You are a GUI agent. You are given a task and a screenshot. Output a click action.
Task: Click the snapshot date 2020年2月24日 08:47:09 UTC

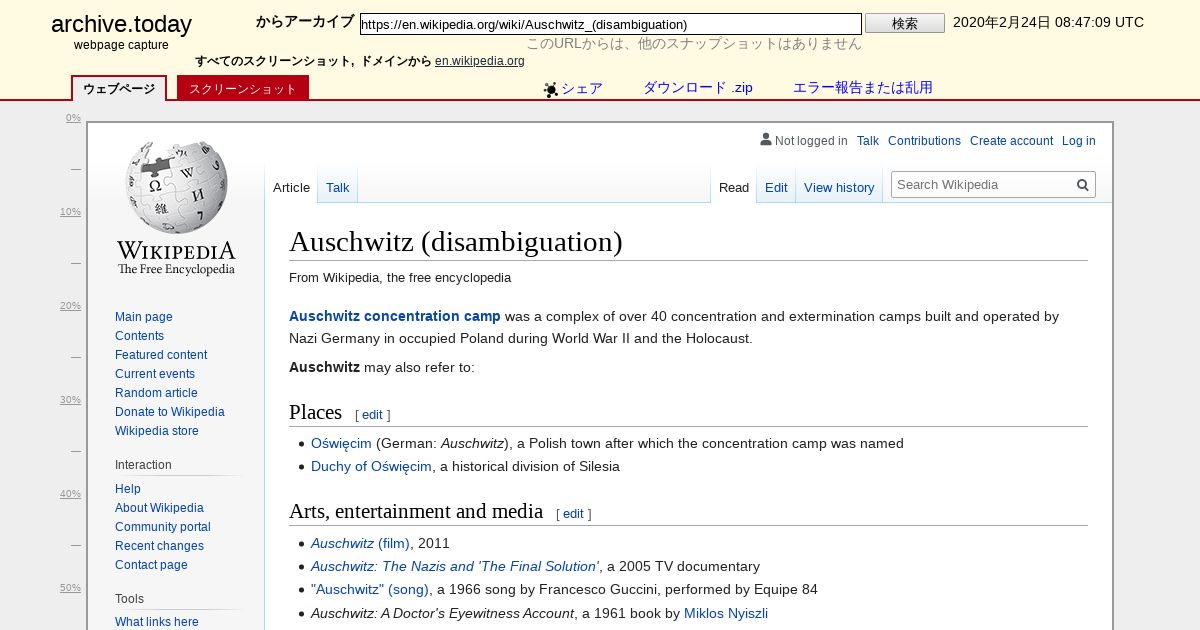1048,22
